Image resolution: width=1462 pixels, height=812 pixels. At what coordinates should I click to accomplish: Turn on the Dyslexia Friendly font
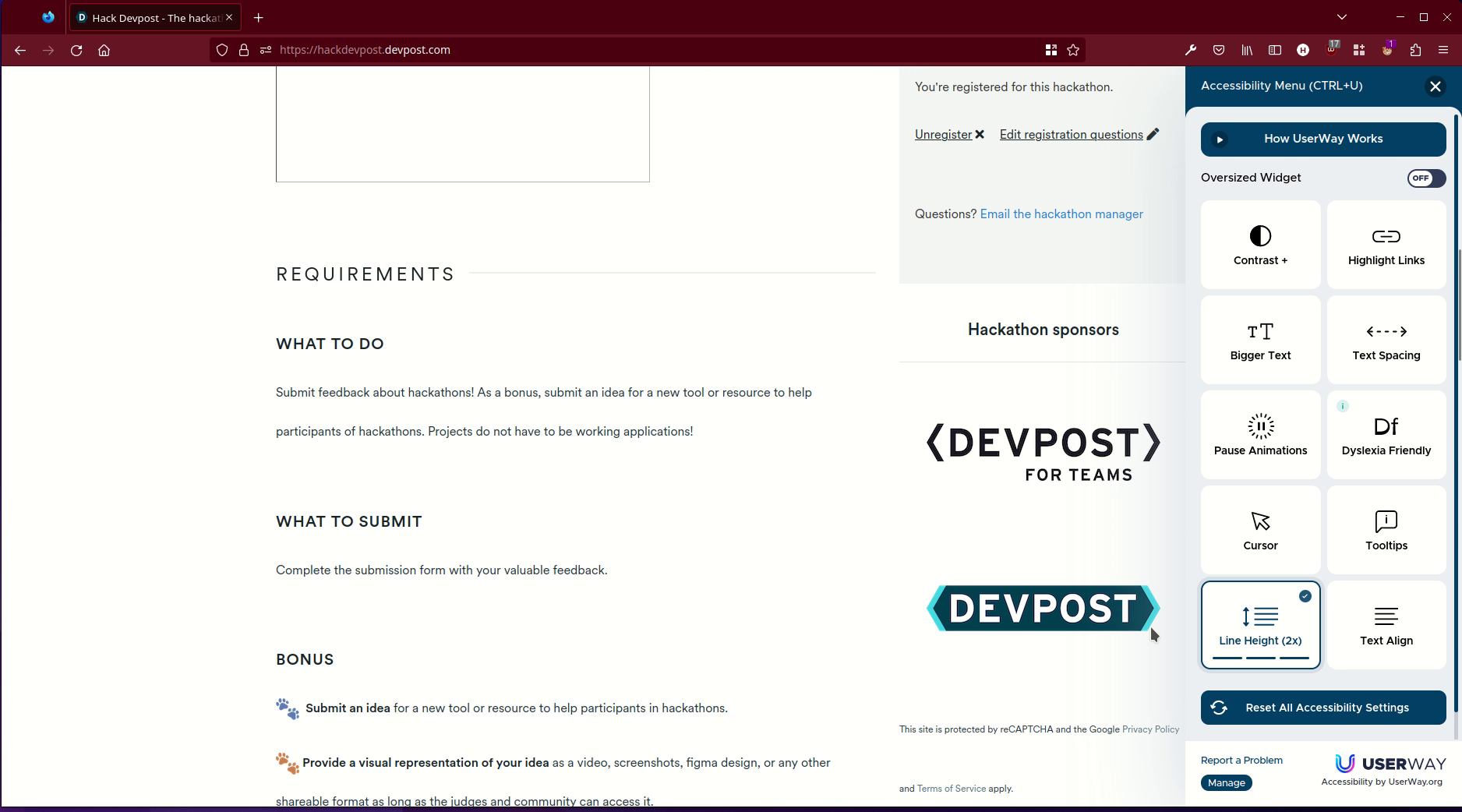point(1386,434)
